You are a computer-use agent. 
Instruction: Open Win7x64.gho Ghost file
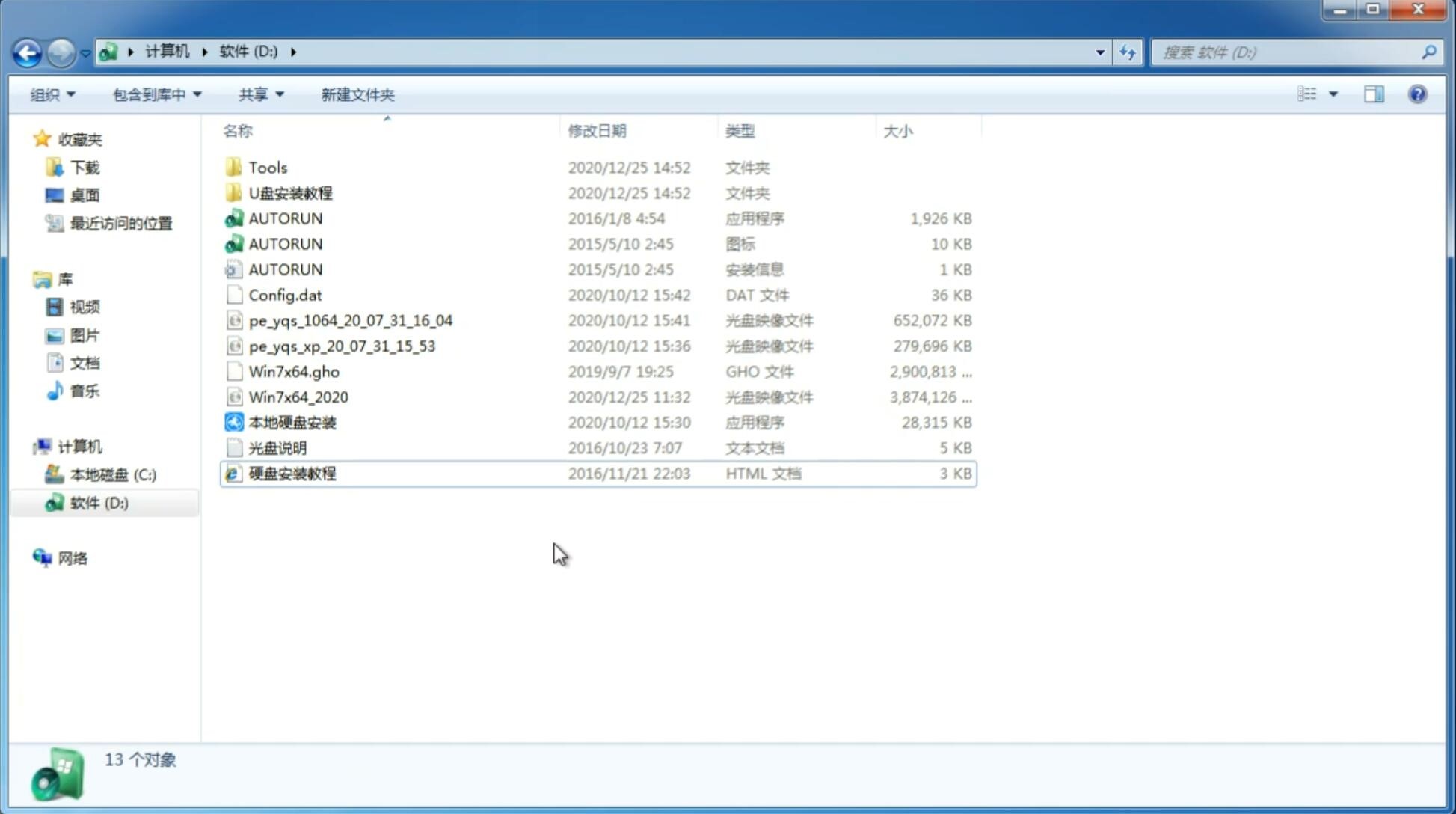tap(293, 371)
